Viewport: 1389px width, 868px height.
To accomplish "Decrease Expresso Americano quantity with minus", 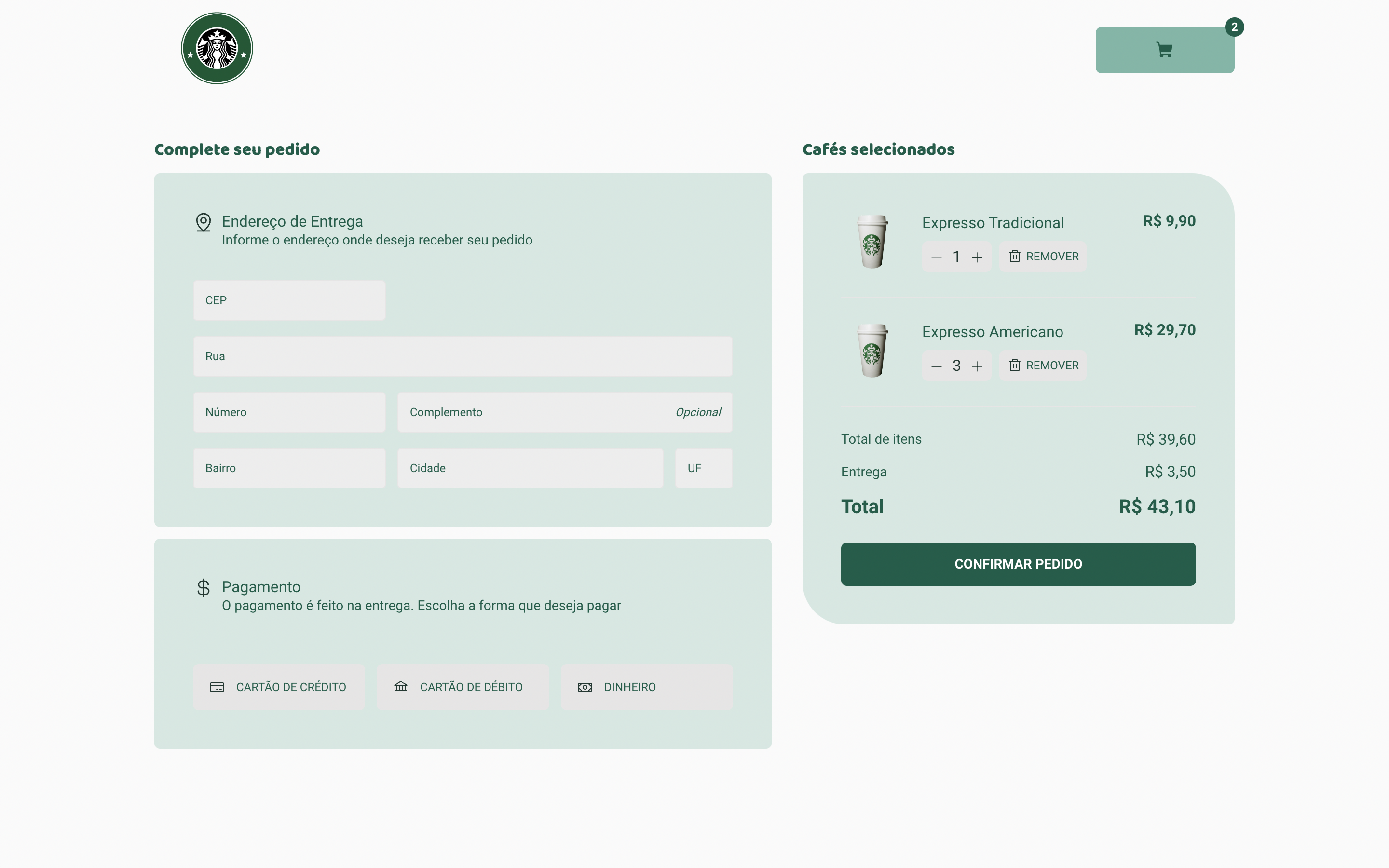I will (936, 366).
